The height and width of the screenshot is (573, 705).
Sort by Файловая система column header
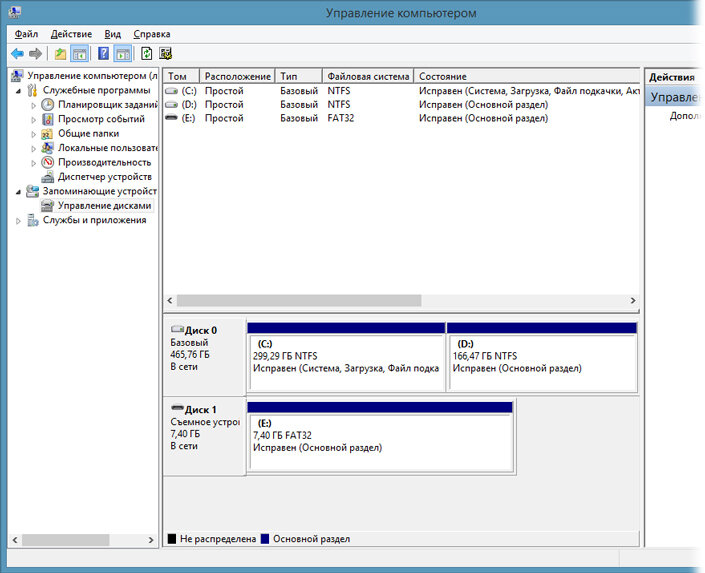(x=368, y=76)
